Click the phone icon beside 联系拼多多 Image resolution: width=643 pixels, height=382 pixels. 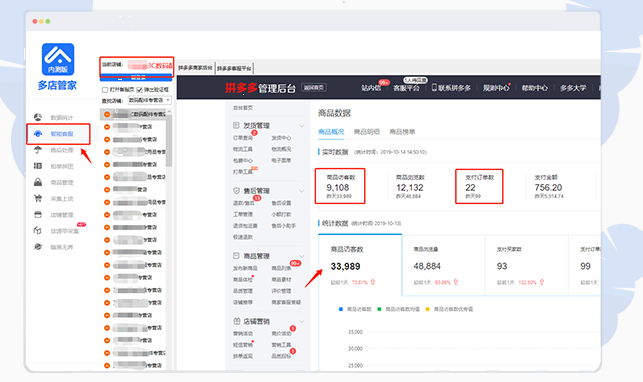coord(434,88)
